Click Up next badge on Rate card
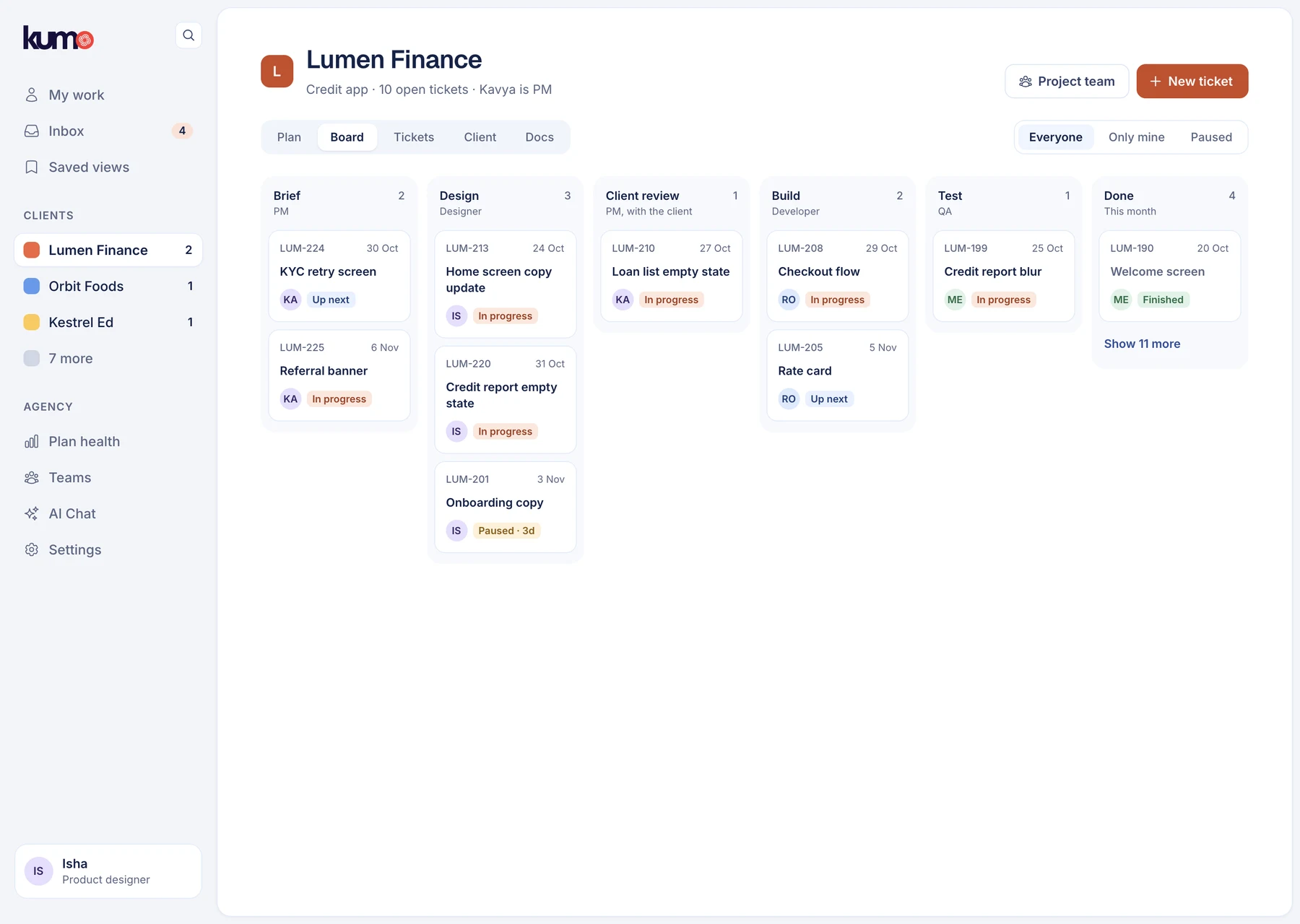This screenshot has width=1300, height=924. [x=829, y=399]
